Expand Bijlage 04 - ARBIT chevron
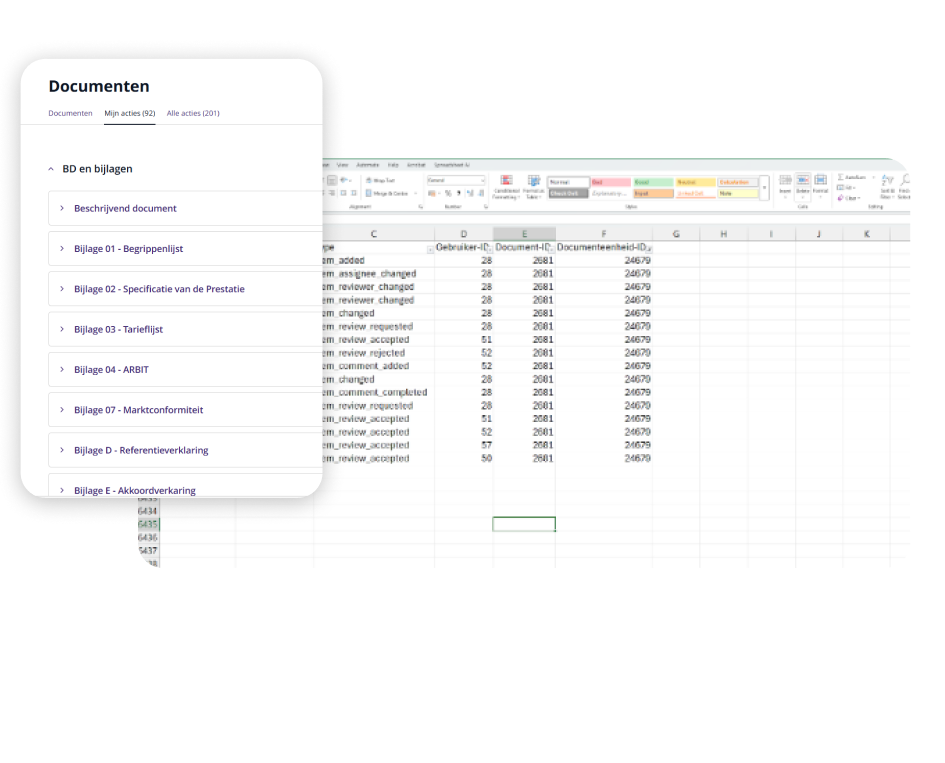The height and width of the screenshot is (763, 945). click(61, 369)
